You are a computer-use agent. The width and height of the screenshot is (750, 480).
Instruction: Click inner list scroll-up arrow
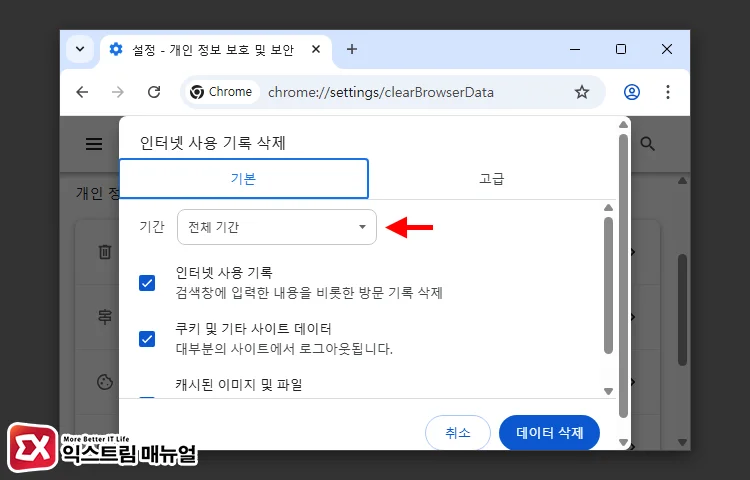(608, 207)
